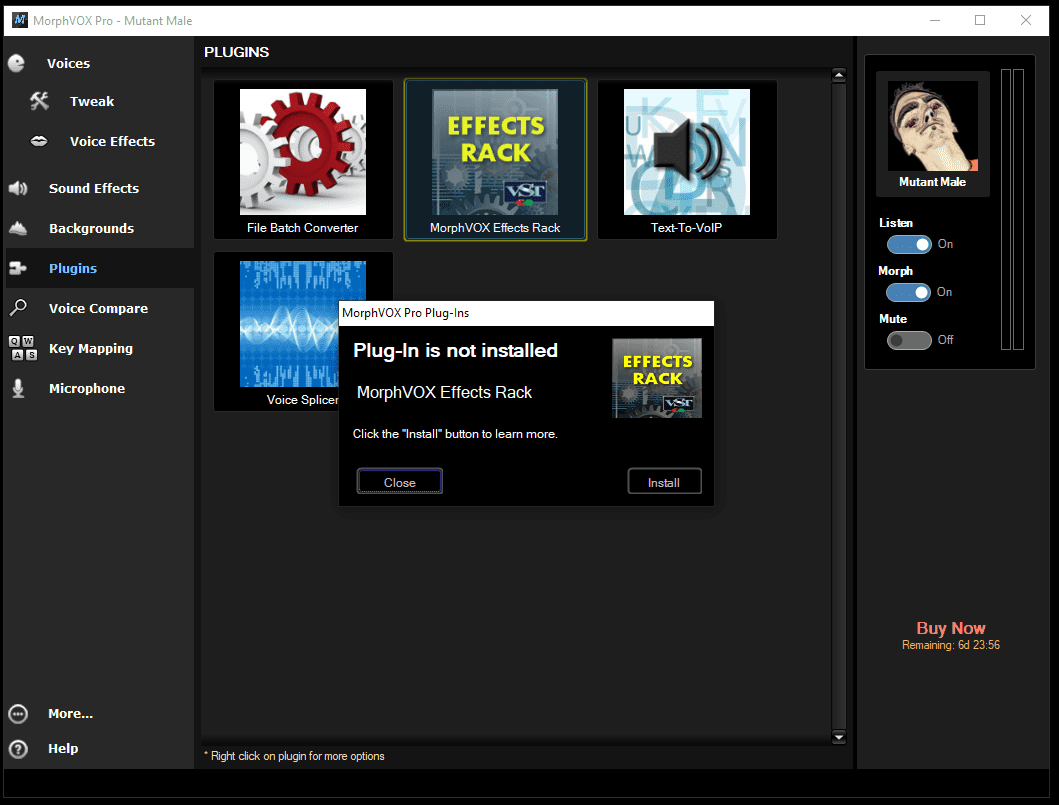Open the More... menu
The width and height of the screenshot is (1059, 805).
click(70, 714)
